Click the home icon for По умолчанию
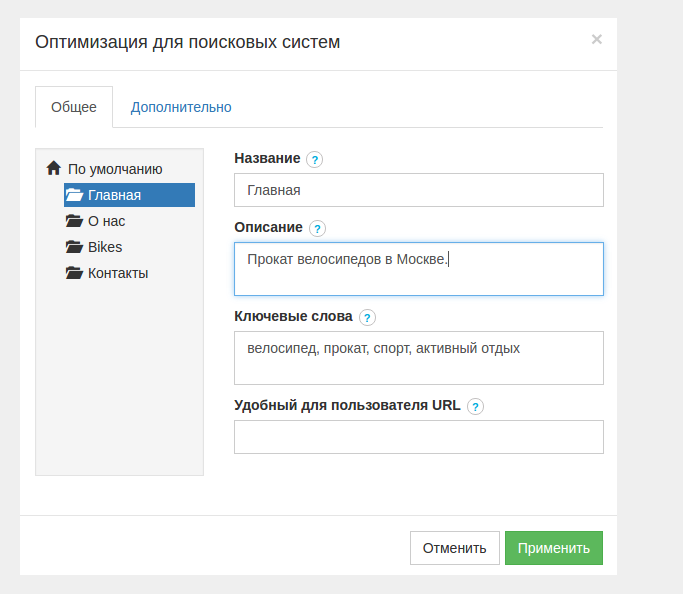The height and width of the screenshot is (594, 683). (54, 169)
